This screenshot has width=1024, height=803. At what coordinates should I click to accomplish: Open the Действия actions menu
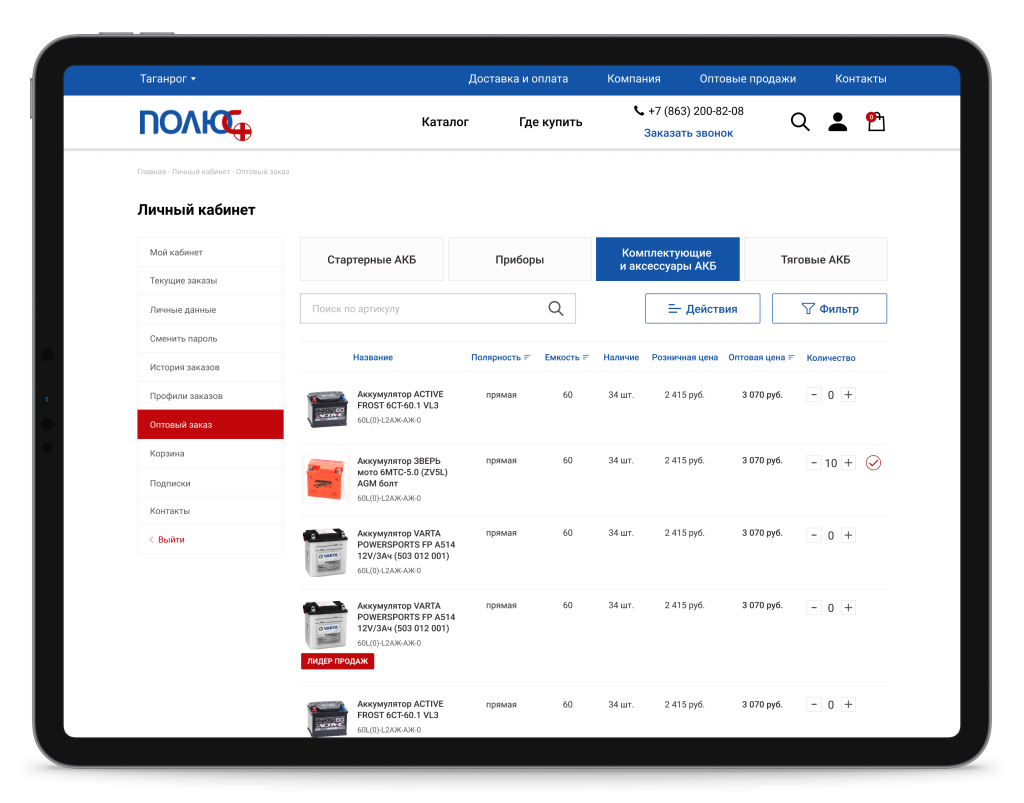click(x=703, y=308)
